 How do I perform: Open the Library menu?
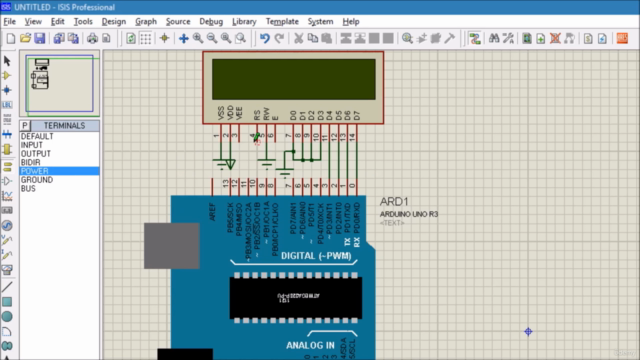(x=244, y=22)
